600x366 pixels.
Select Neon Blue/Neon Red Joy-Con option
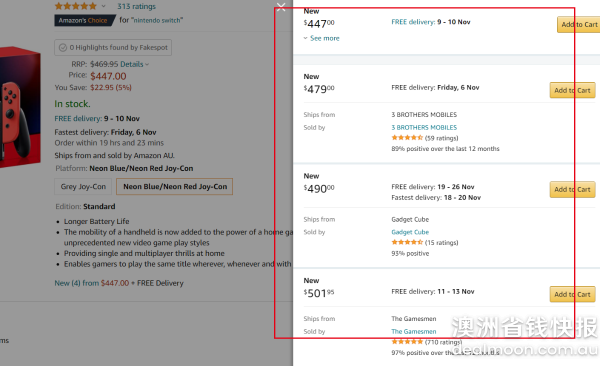click(x=174, y=186)
